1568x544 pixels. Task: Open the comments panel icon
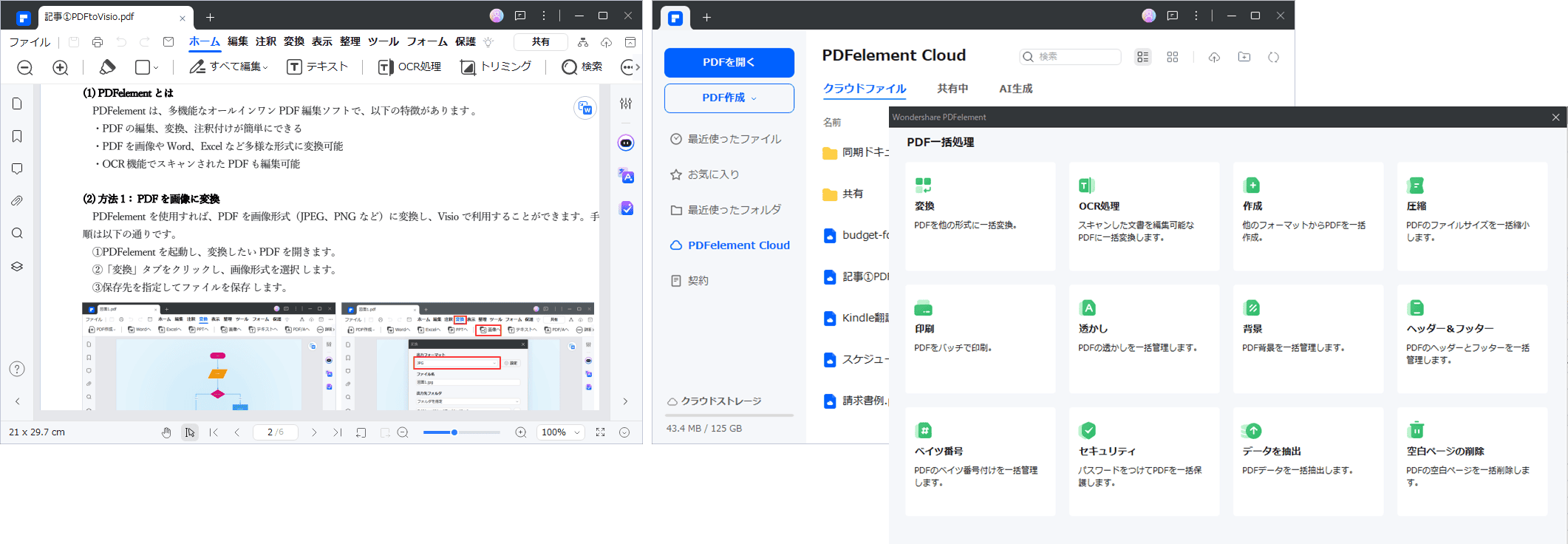pos(17,169)
